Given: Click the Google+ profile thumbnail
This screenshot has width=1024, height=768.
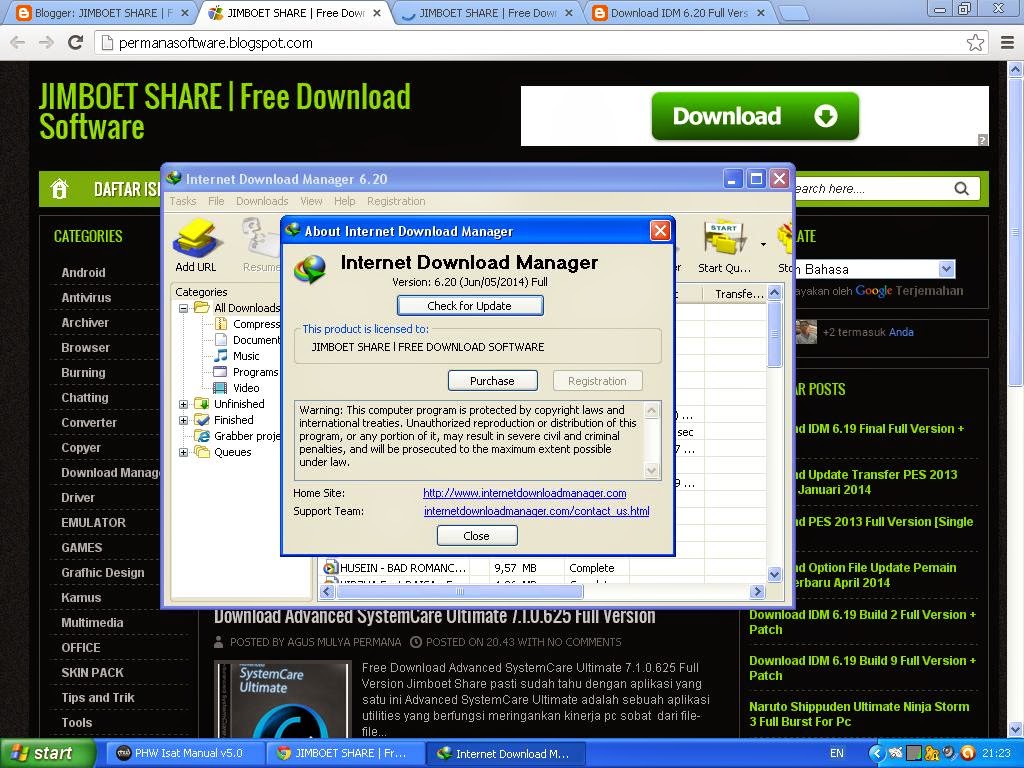Looking at the screenshot, I should pos(807,332).
